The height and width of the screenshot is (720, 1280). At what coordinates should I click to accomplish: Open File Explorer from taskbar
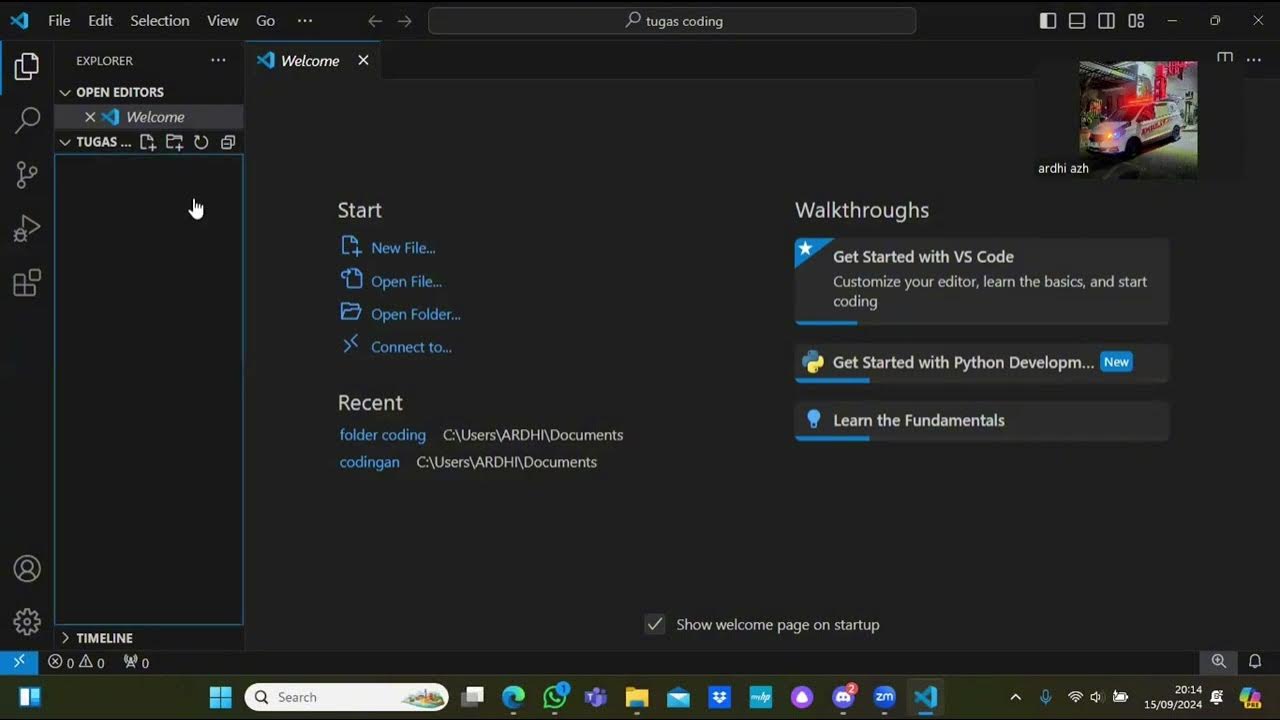point(637,697)
